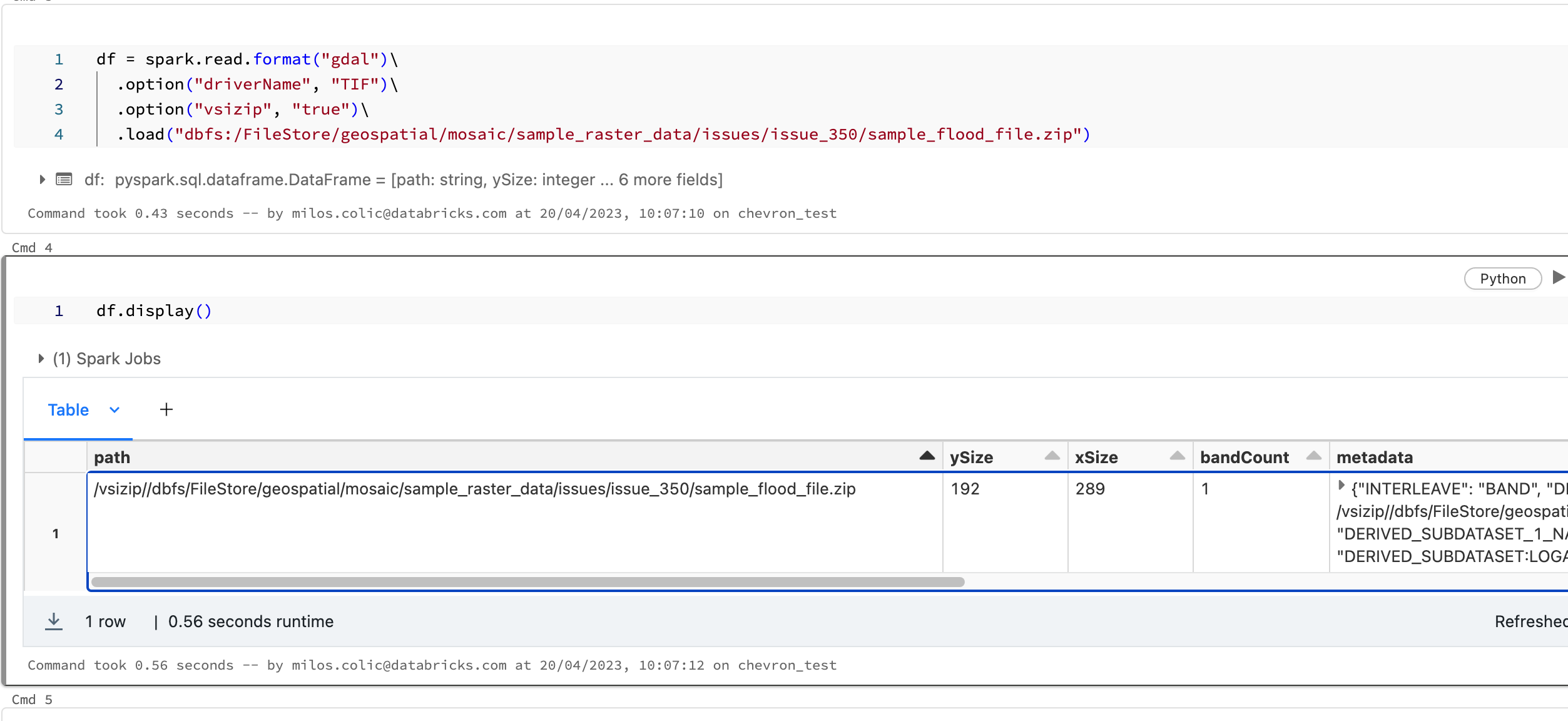
Task: Download the displayed table results
Action: pos(54,621)
